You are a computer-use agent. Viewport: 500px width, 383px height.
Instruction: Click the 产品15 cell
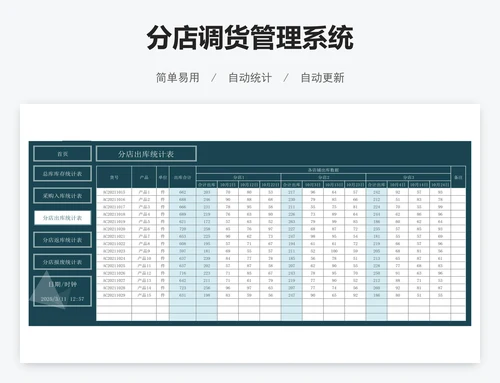click(144, 295)
